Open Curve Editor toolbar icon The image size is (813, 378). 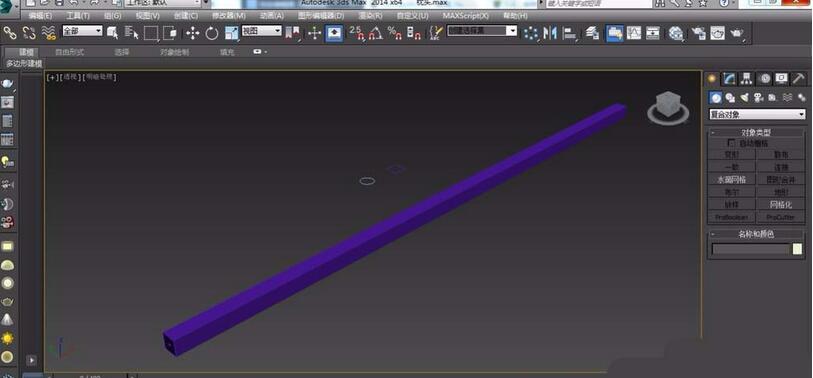coord(634,34)
